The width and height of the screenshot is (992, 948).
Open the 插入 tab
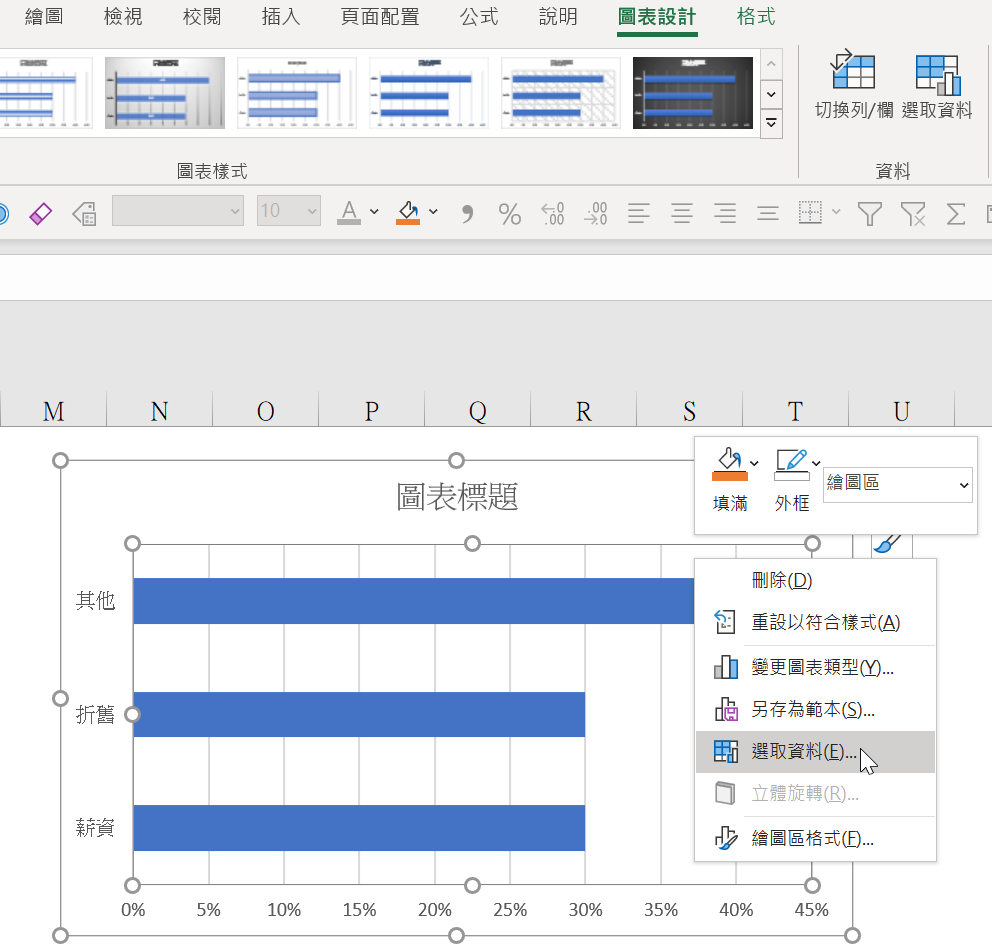tap(281, 17)
